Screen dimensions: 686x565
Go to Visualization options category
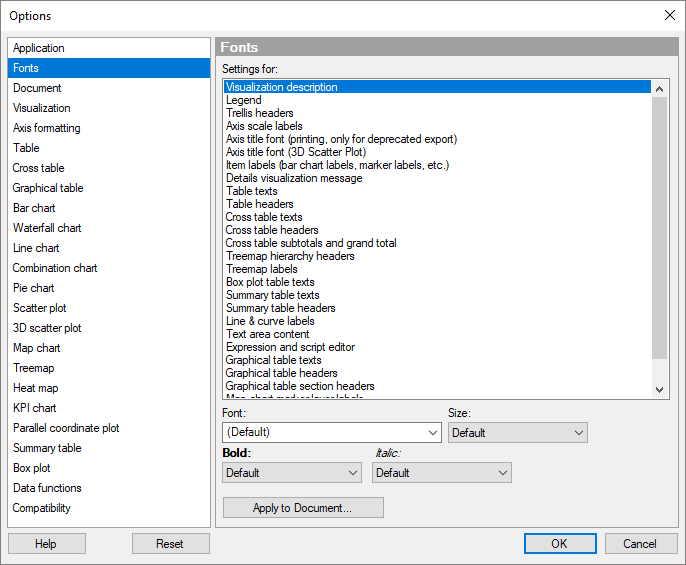tap(42, 108)
